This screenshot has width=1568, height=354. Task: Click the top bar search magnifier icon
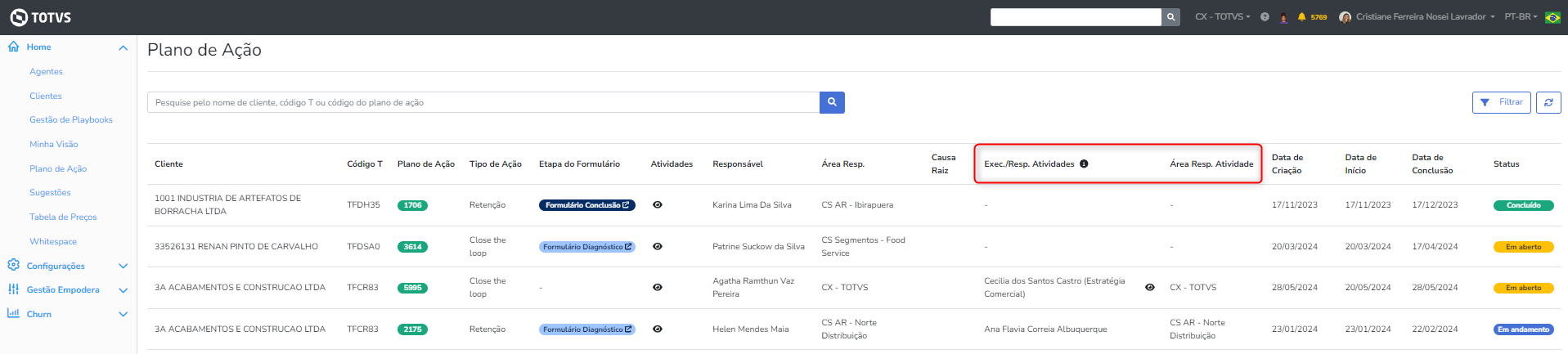tap(1171, 17)
